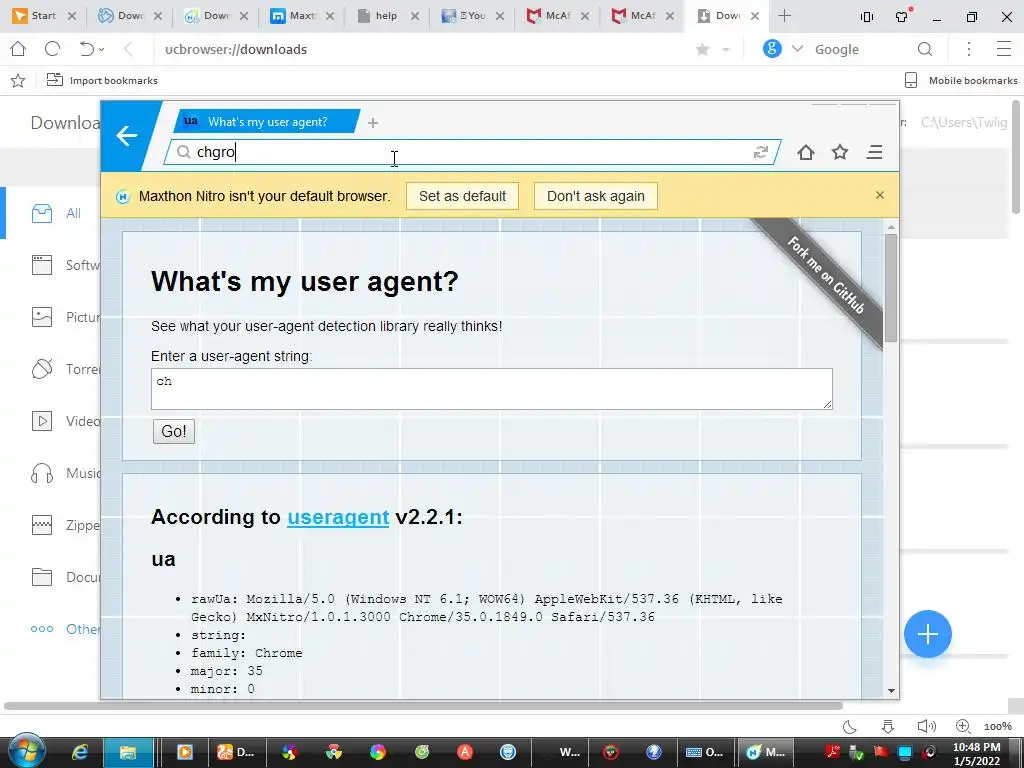
Task: Select the Pictures category icon
Action: (42, 317)
